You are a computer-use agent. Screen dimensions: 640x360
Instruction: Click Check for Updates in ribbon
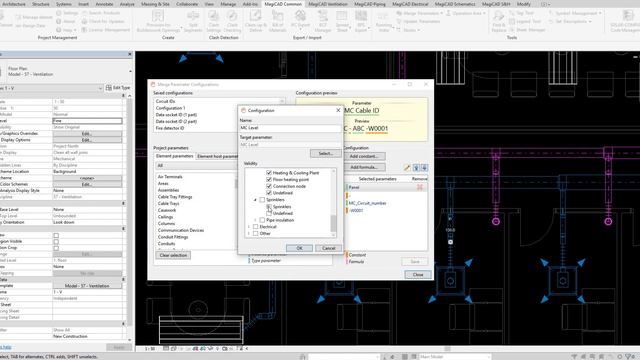103,21
